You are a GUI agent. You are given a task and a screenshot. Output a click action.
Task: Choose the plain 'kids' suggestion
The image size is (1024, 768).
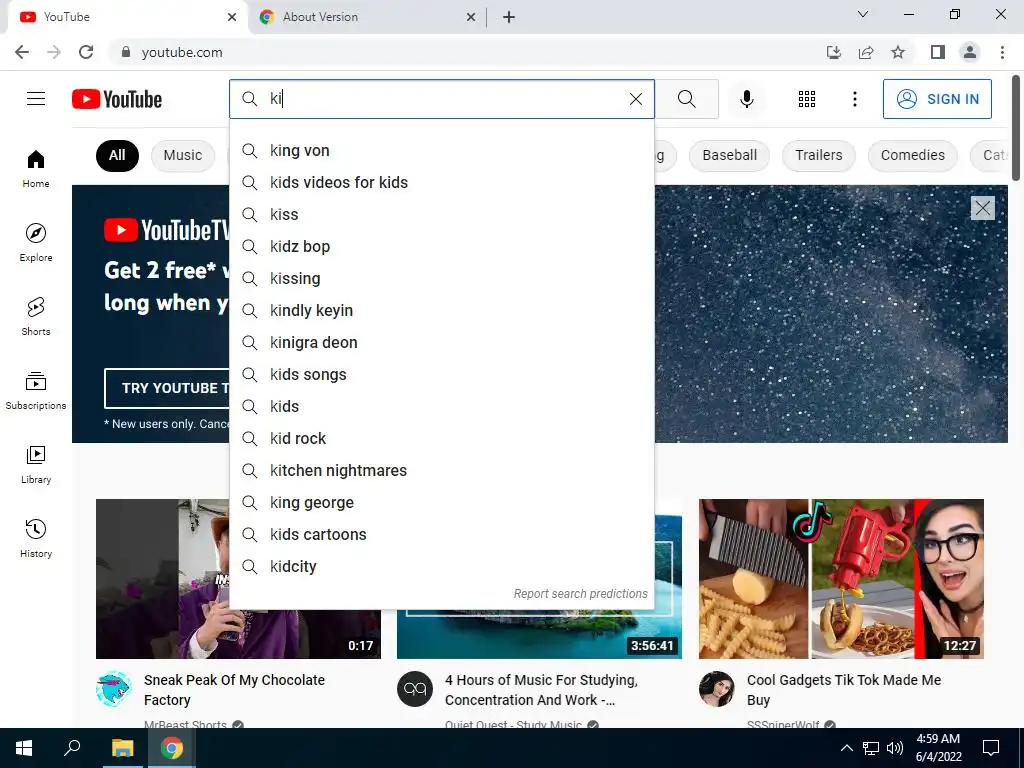pos(442,406)
